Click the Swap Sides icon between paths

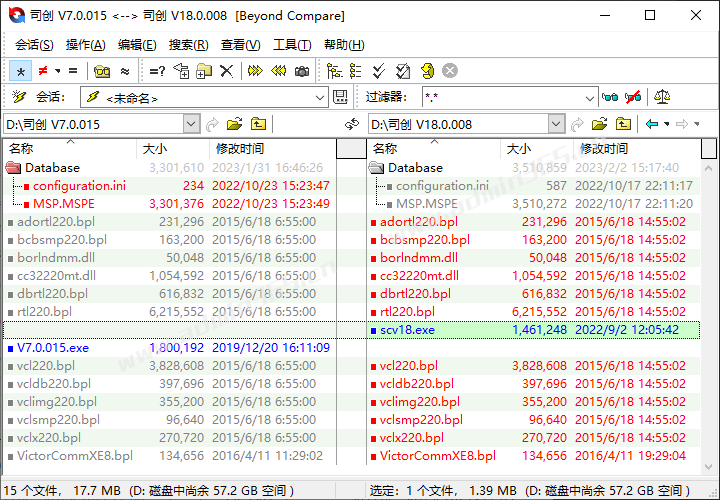[352, 124]
